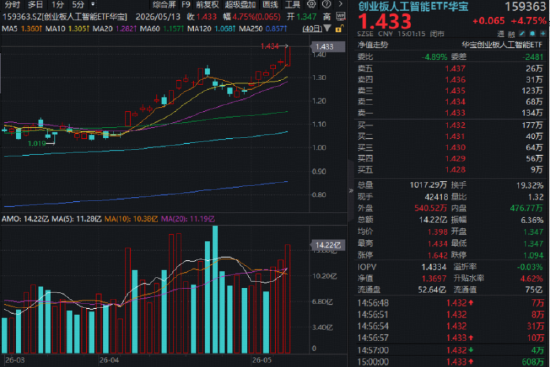Image resolution: width=550 pixels, height=368 pixels.
Task: Click the 26-04 date axis label
Action: tap(109, 360)
